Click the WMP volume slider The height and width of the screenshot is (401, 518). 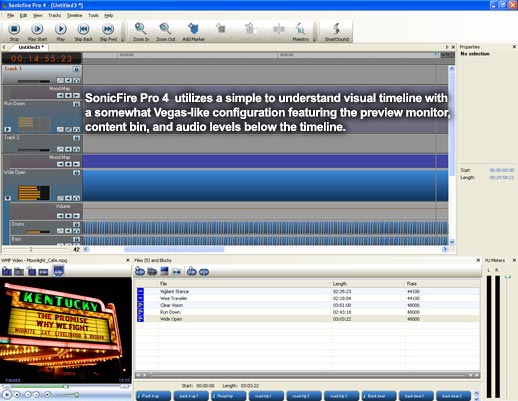(x=66, y=395)
